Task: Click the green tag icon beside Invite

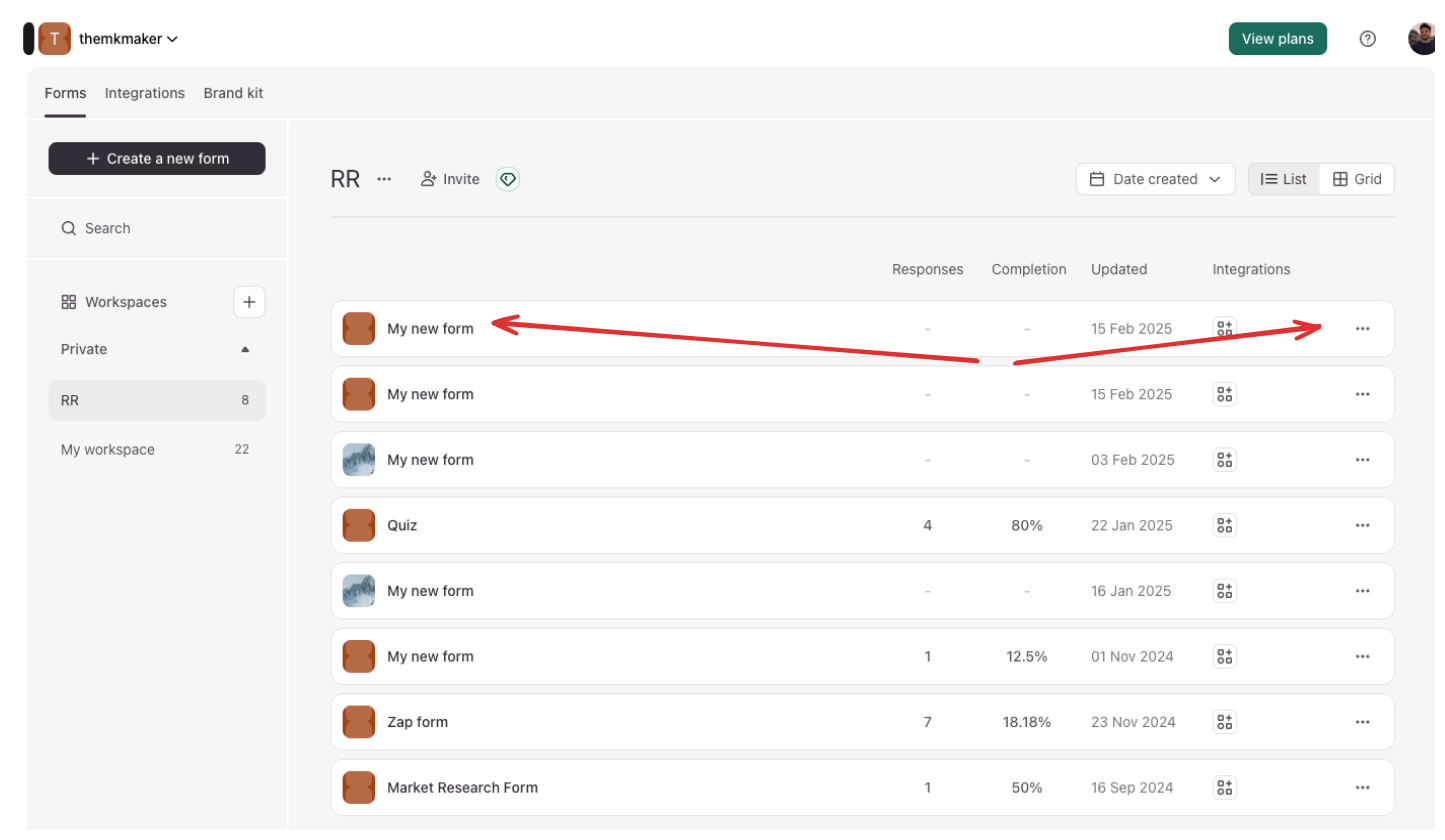Action: coord(508,179)
